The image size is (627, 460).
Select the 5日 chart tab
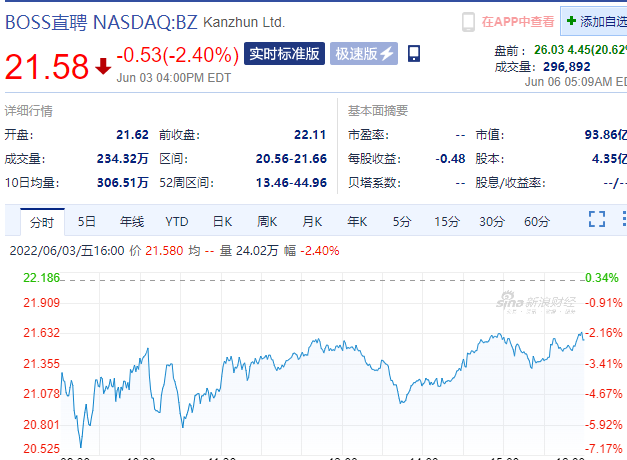coord(86,221)
